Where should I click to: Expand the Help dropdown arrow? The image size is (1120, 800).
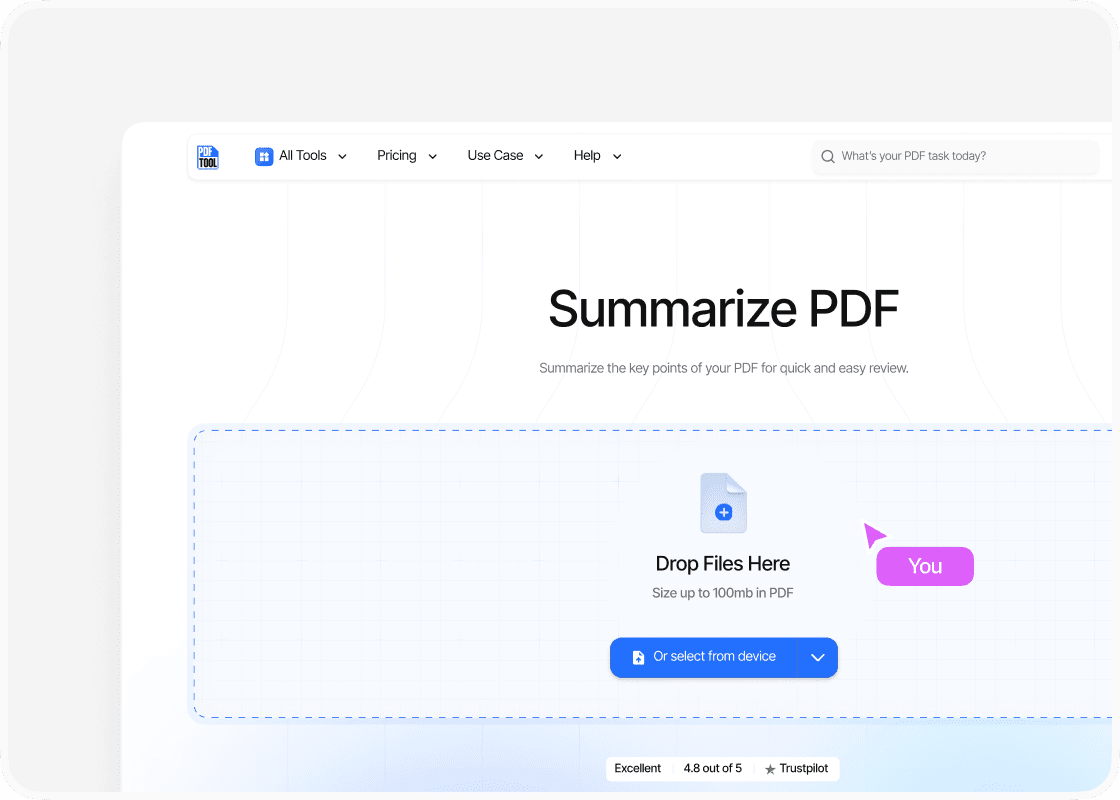pos(617,157)
